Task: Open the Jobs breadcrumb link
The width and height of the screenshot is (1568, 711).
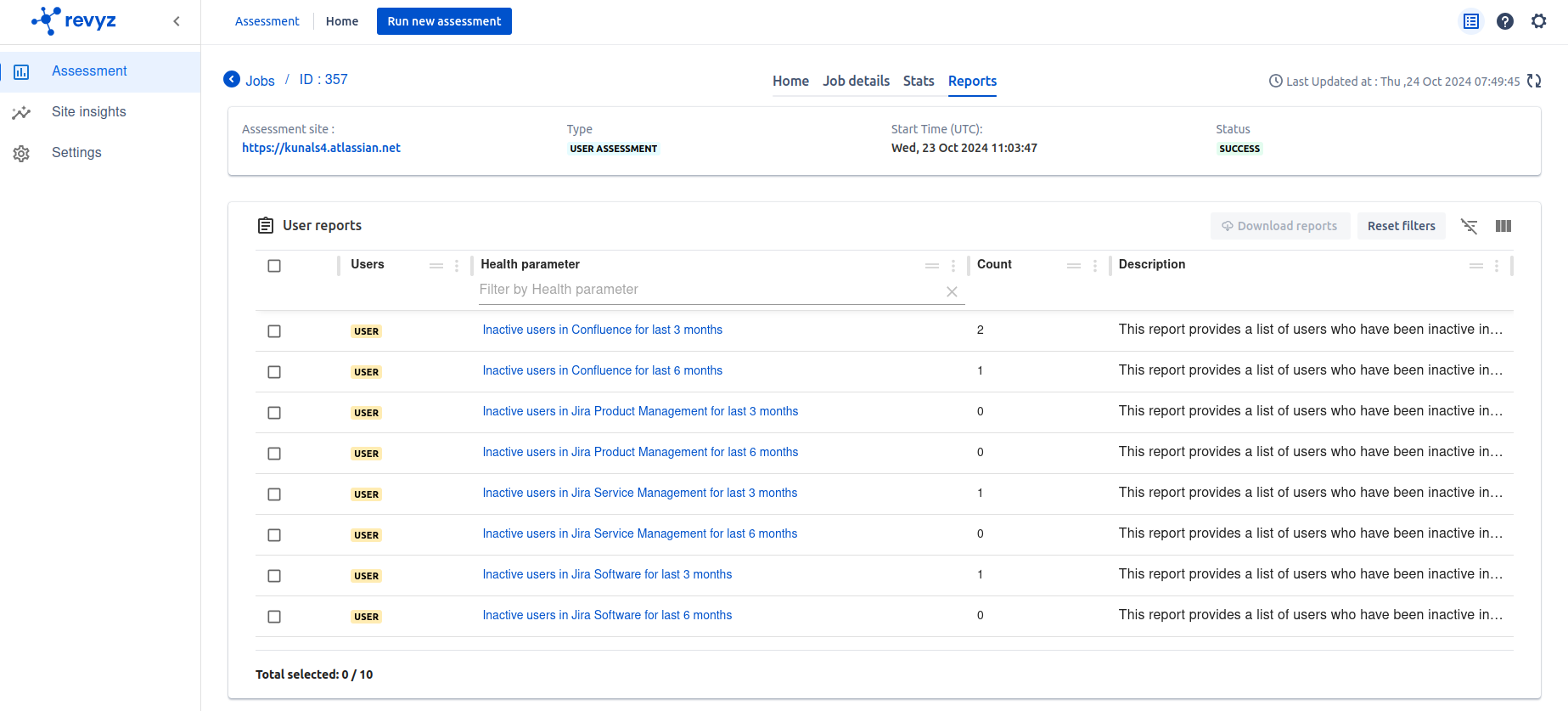Action: tap(260, 81)
